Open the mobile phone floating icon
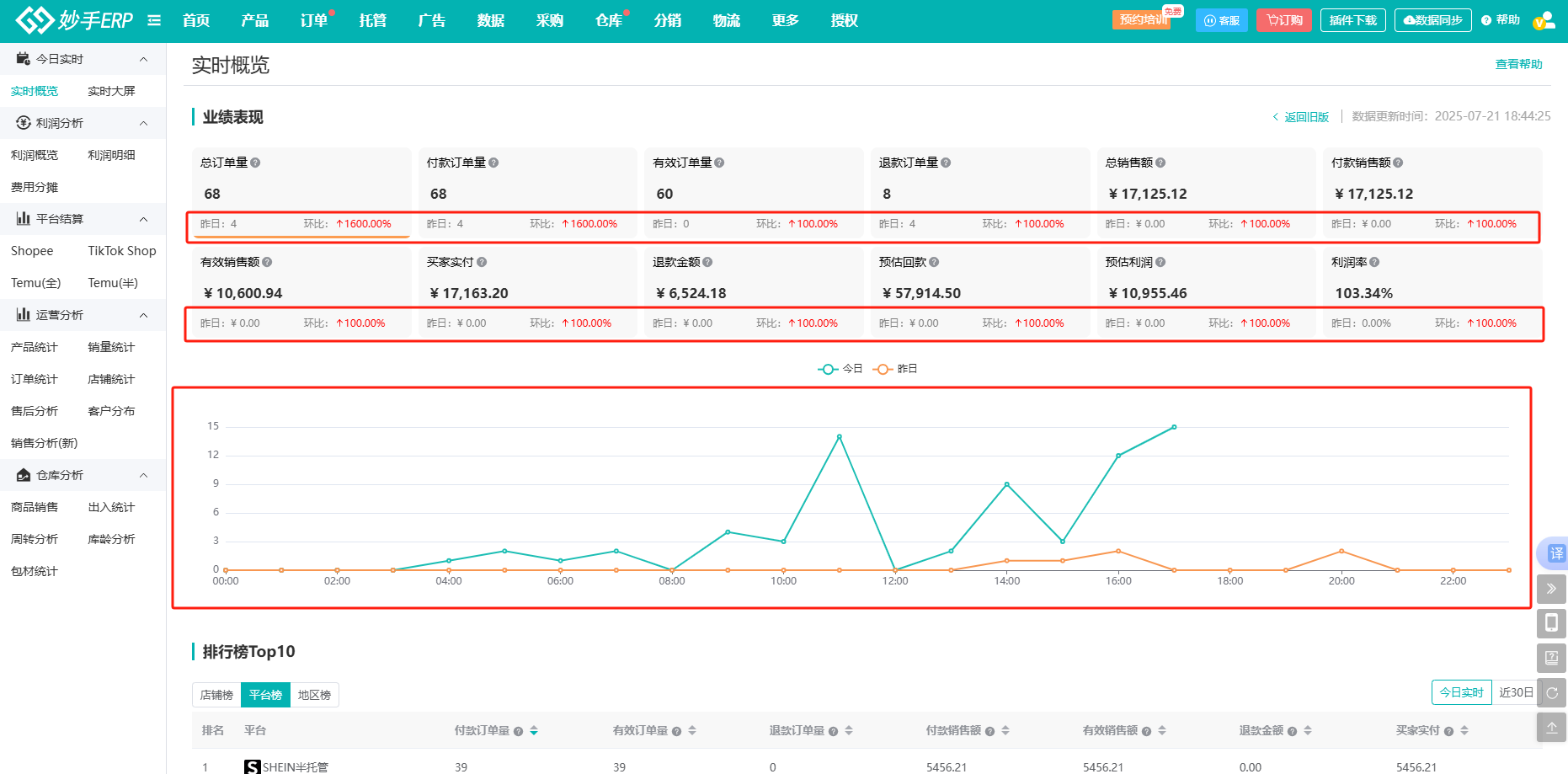Screen dimensions: 1568x774 (x=1551, y=623)
